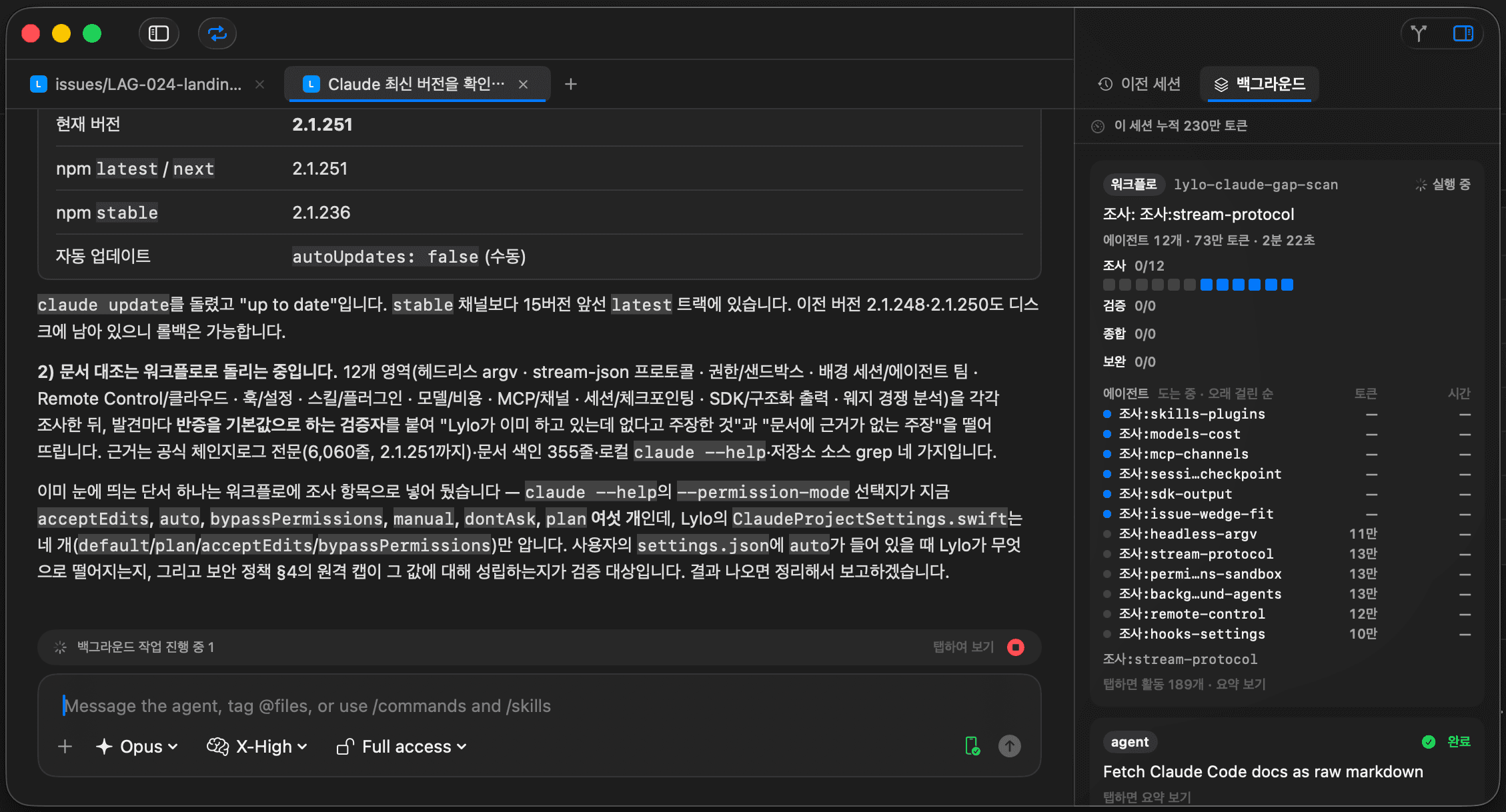1506x812 pixels.
Task: Click the 2.1.236 npm stable value
Action: 321,213
